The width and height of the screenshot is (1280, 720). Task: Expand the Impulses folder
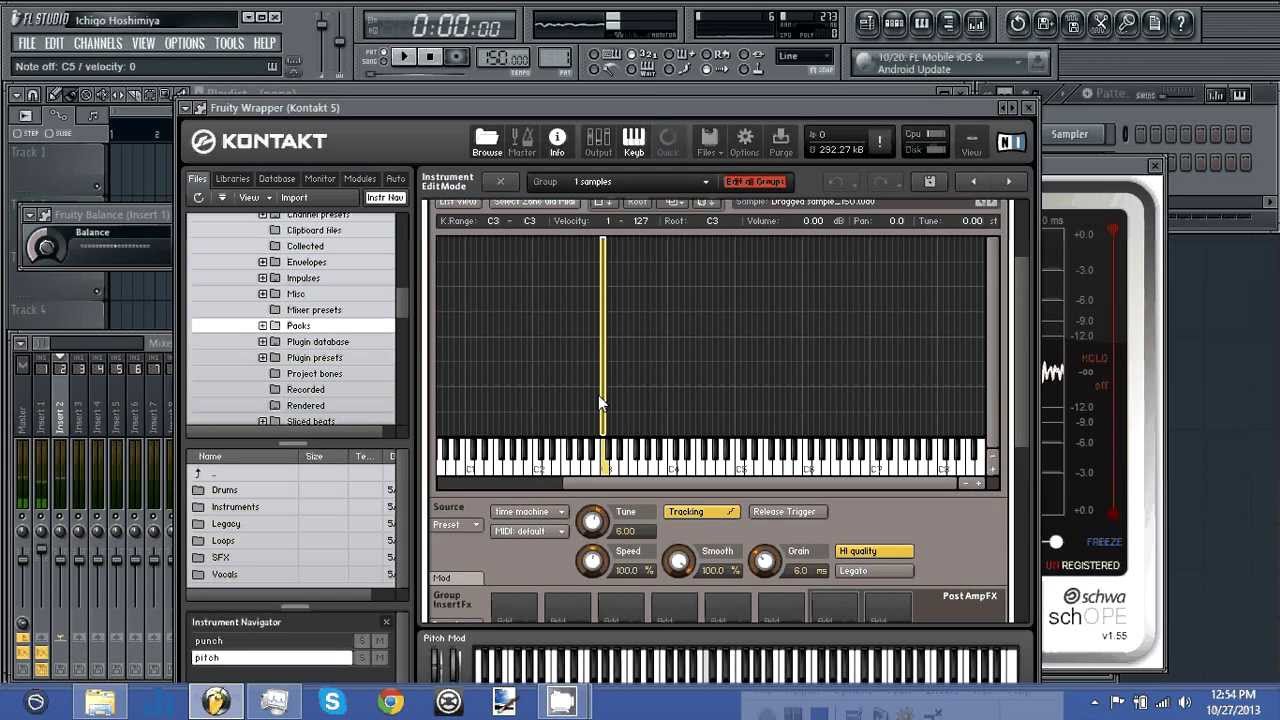(x=263, y=278)
